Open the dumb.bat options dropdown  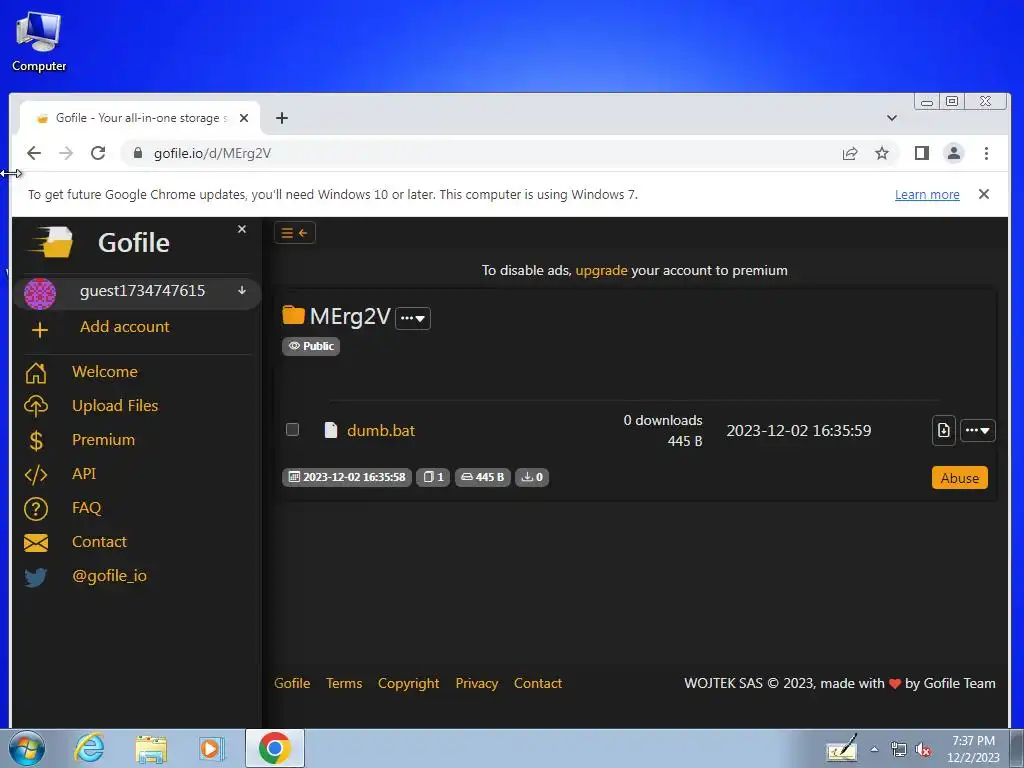[x=978, y=430]
